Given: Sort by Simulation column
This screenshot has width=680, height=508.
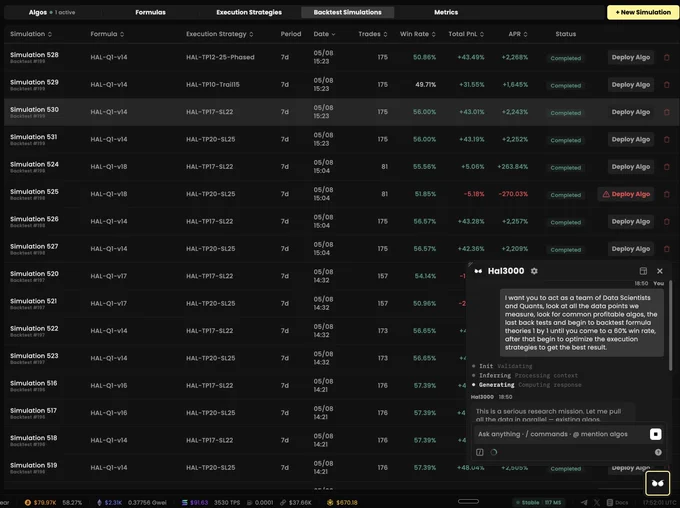Looking at the screenshot, I should point(31,34).
